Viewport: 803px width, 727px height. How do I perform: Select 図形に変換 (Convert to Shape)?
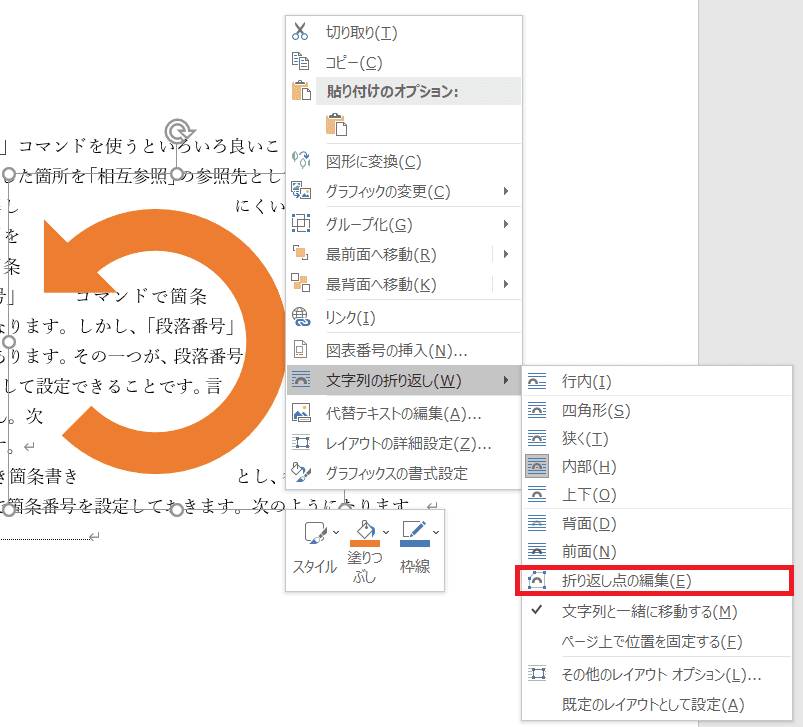373,161
